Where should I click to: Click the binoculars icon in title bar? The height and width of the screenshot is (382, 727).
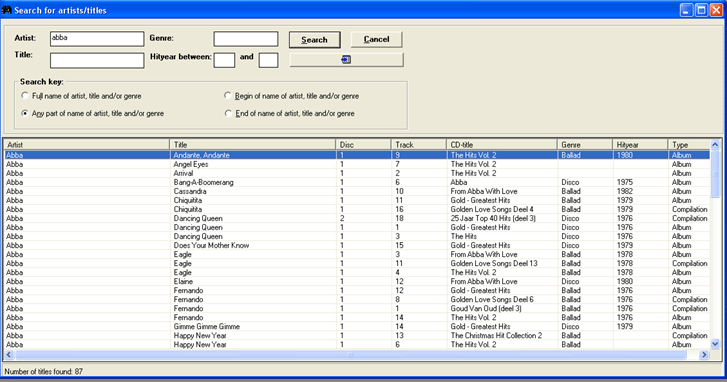6,10
